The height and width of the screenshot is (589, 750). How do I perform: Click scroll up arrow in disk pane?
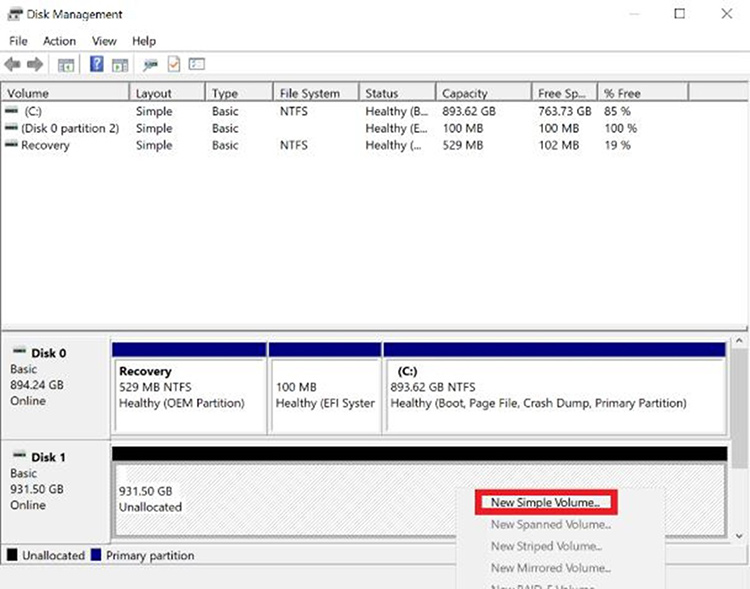739,341
